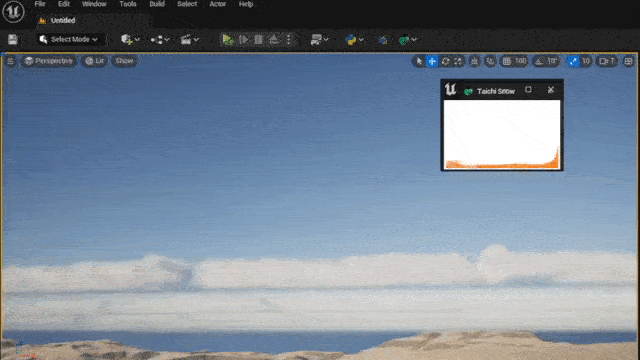Screen dimensions: 640x360
Task: Open the Select Mode dropdown
Action: click(69, 39)
